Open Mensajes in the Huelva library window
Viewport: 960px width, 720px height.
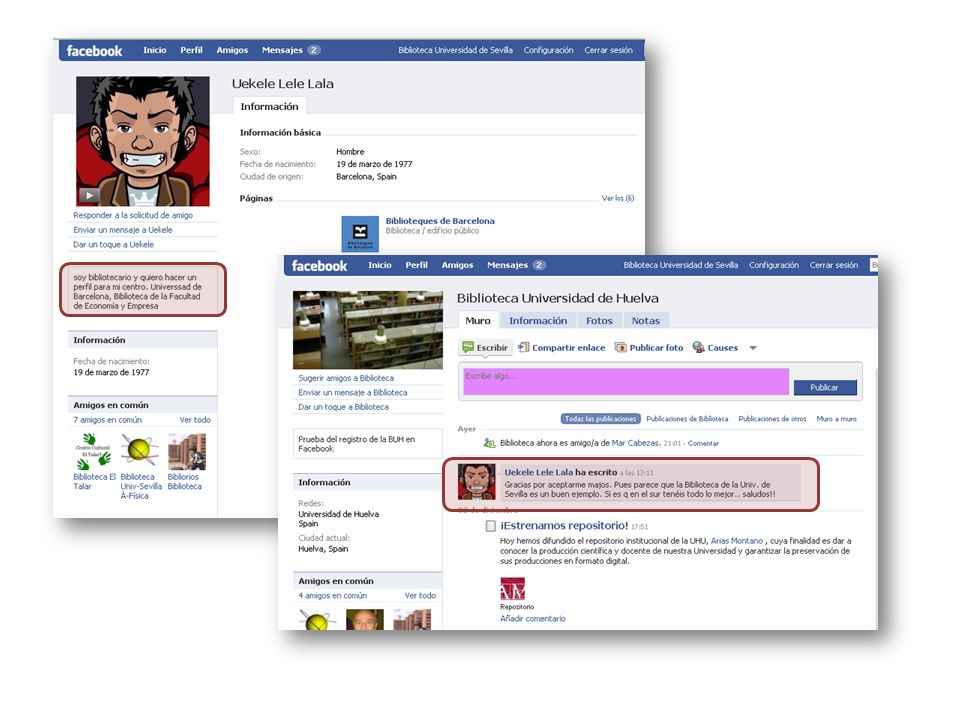coord(508,265)
